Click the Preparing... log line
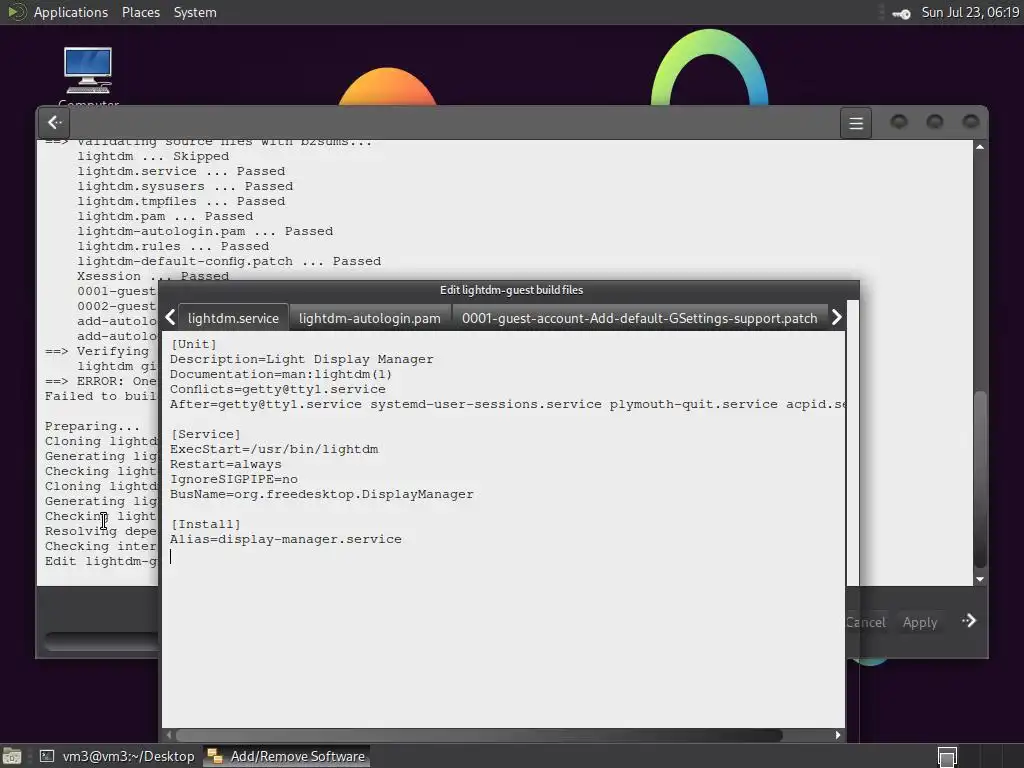 pyautogui.click(x=92, y=426)
